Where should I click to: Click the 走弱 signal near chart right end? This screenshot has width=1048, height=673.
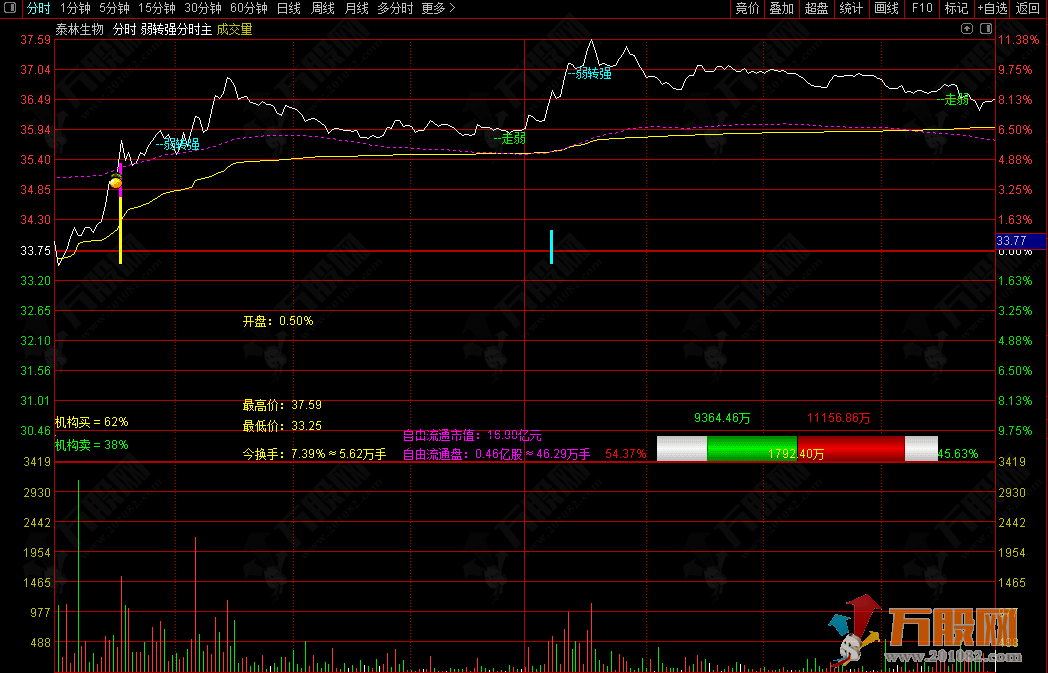pyautogui.click(x=953, y=100)
